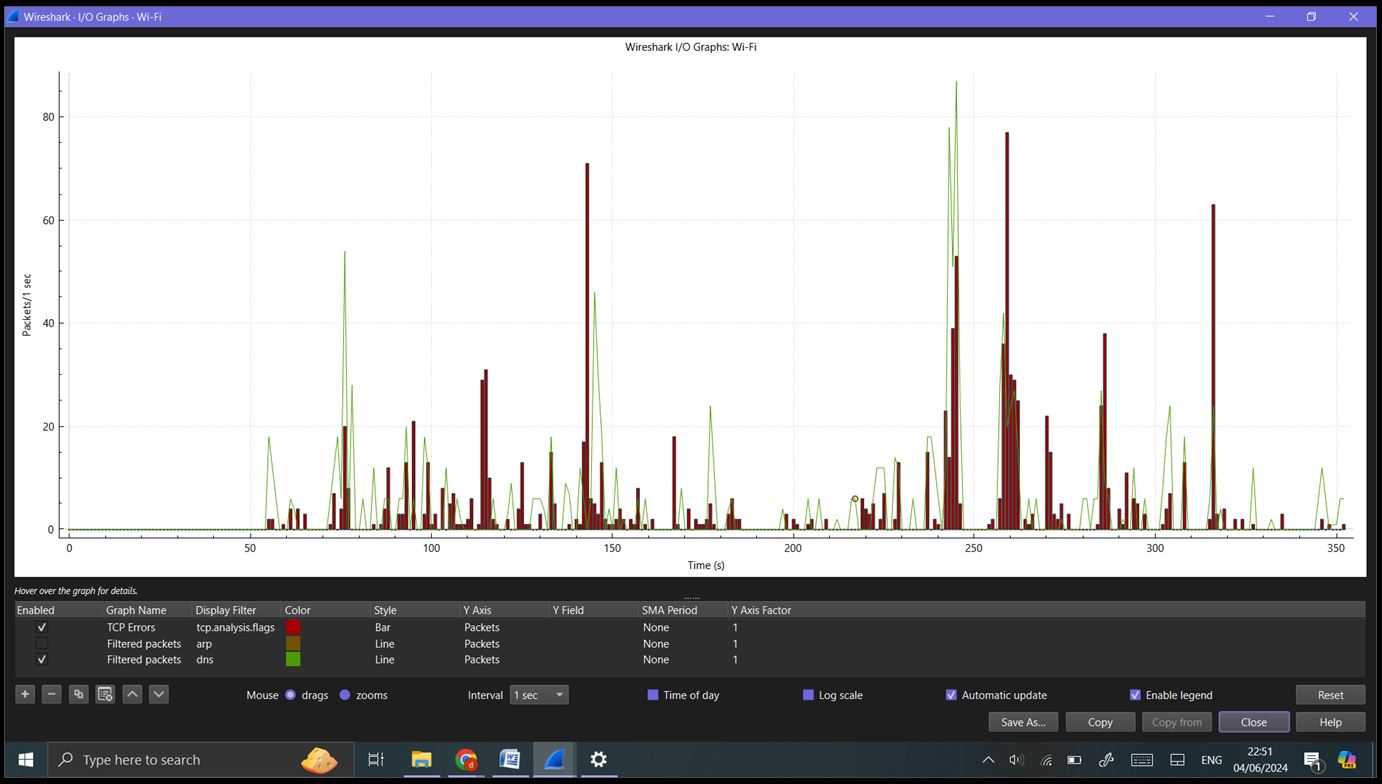The image size is (1382, 784).
Task: Turn off Automatic update
Action: coord(951,694)
